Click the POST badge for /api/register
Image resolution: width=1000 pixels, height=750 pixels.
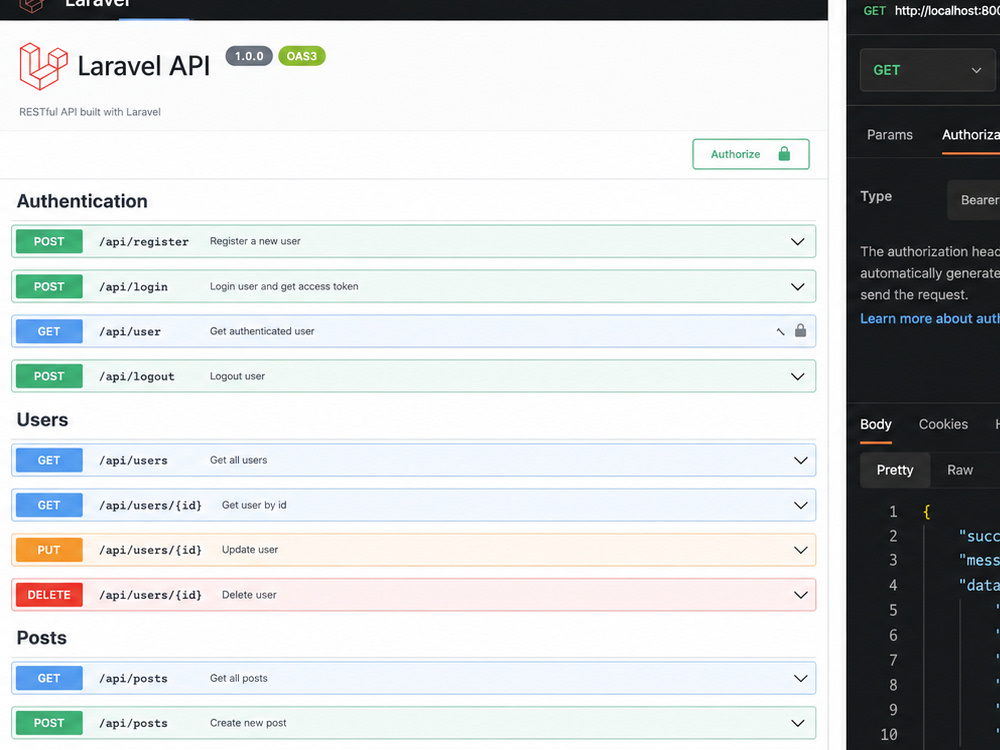(49, 242)
